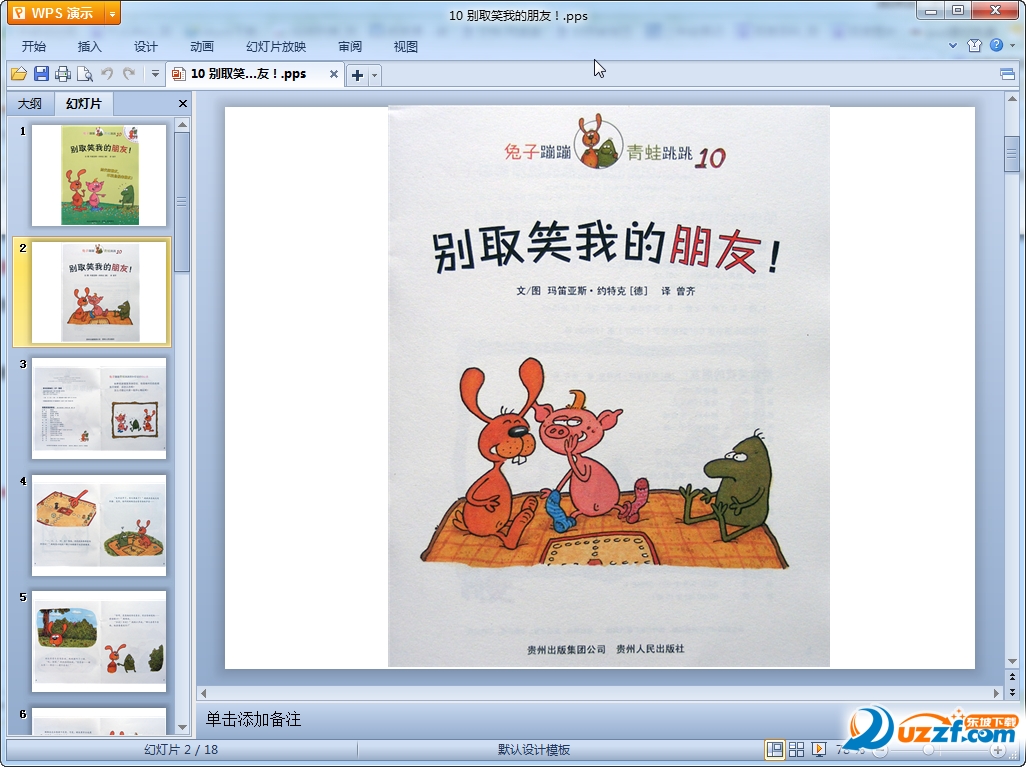Viewport: 1026px width, 767px height.
Task: Expand the WPS 演示 menu dropdown arrow
Action: [113, 13]
